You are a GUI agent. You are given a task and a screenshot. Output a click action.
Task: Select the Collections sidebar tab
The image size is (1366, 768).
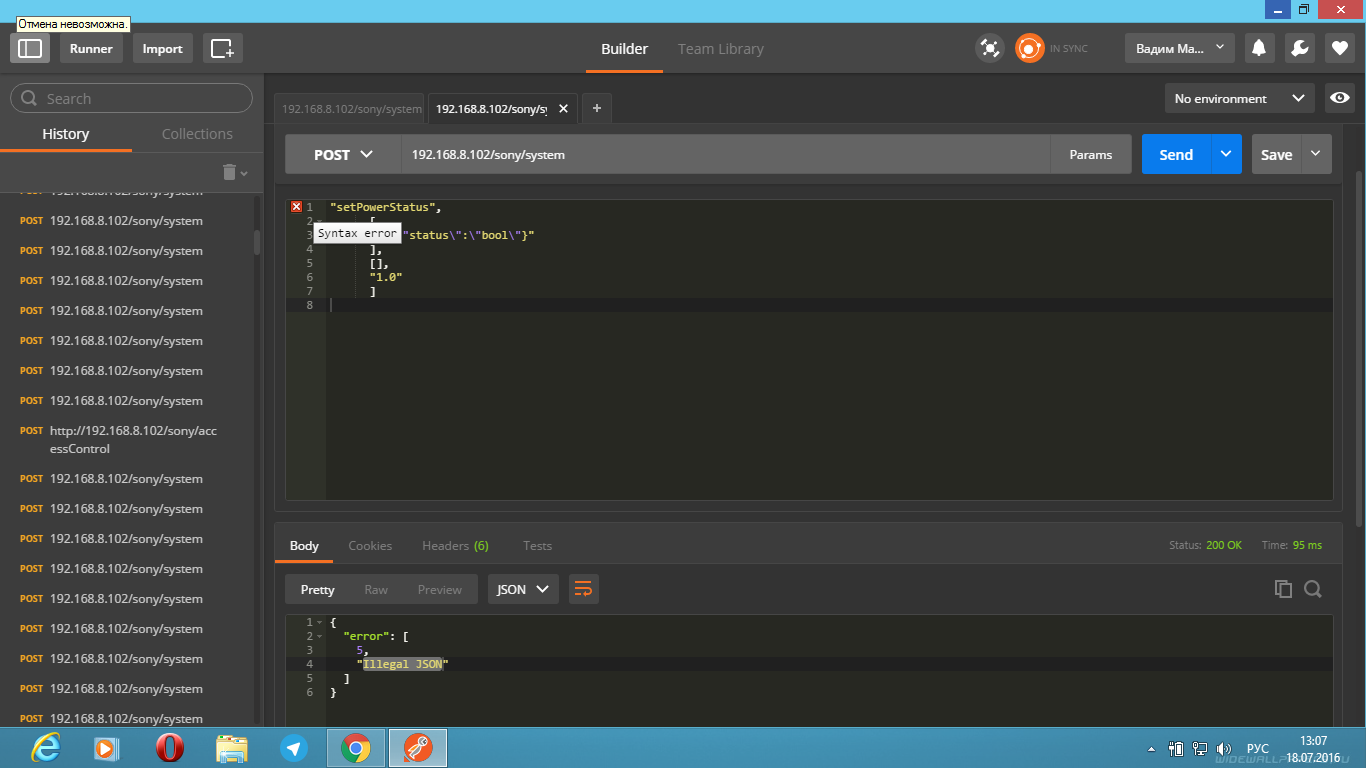pos(197,134)
